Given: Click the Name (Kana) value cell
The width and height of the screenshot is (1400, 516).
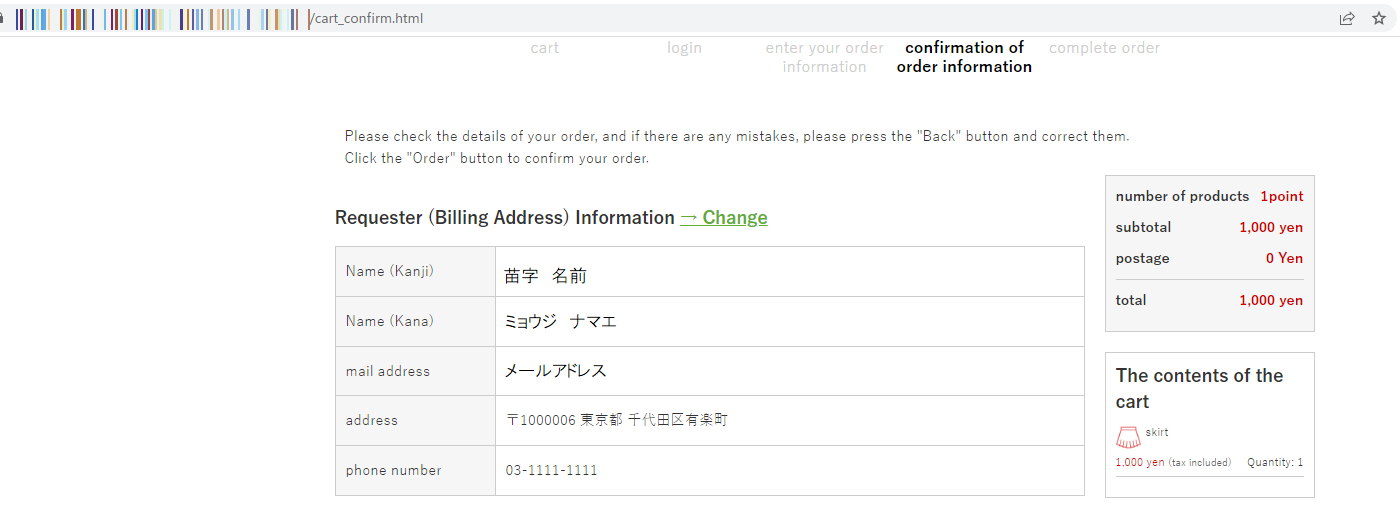Looking at the screenshot, I should (790, 322).
